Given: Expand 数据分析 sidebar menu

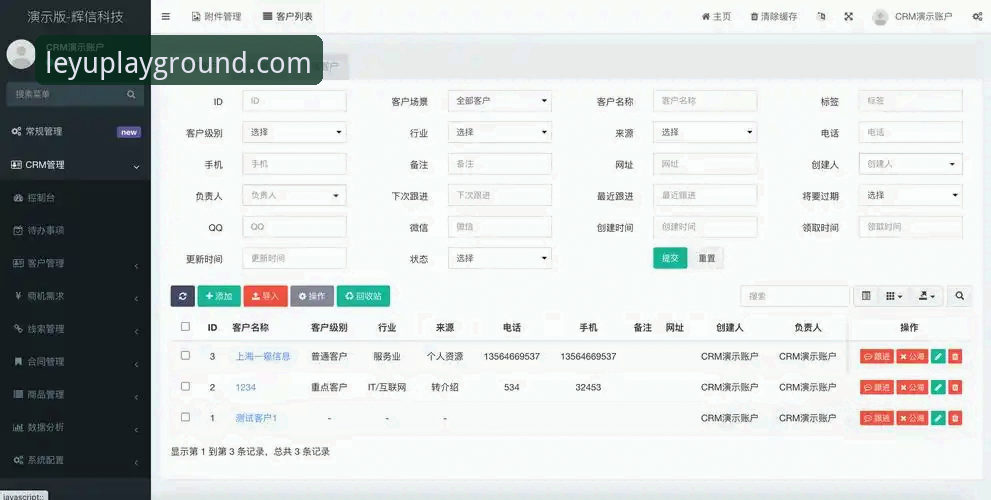Looking at the screenshot, I should pos(75,428).
